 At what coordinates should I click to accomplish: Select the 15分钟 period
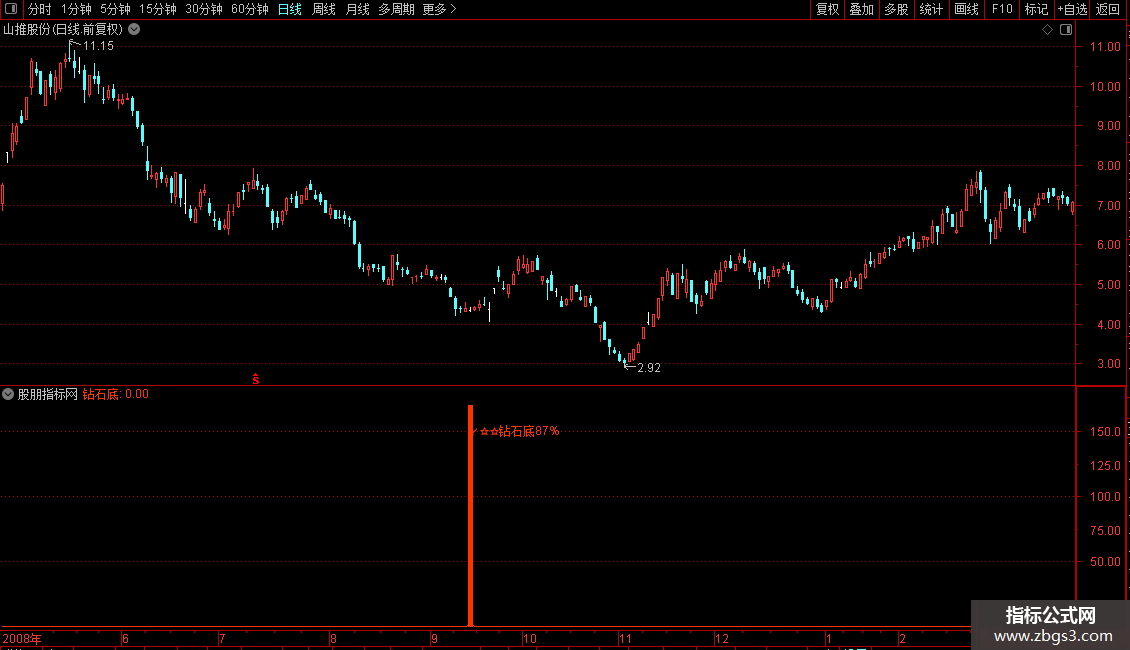[158, 9]
